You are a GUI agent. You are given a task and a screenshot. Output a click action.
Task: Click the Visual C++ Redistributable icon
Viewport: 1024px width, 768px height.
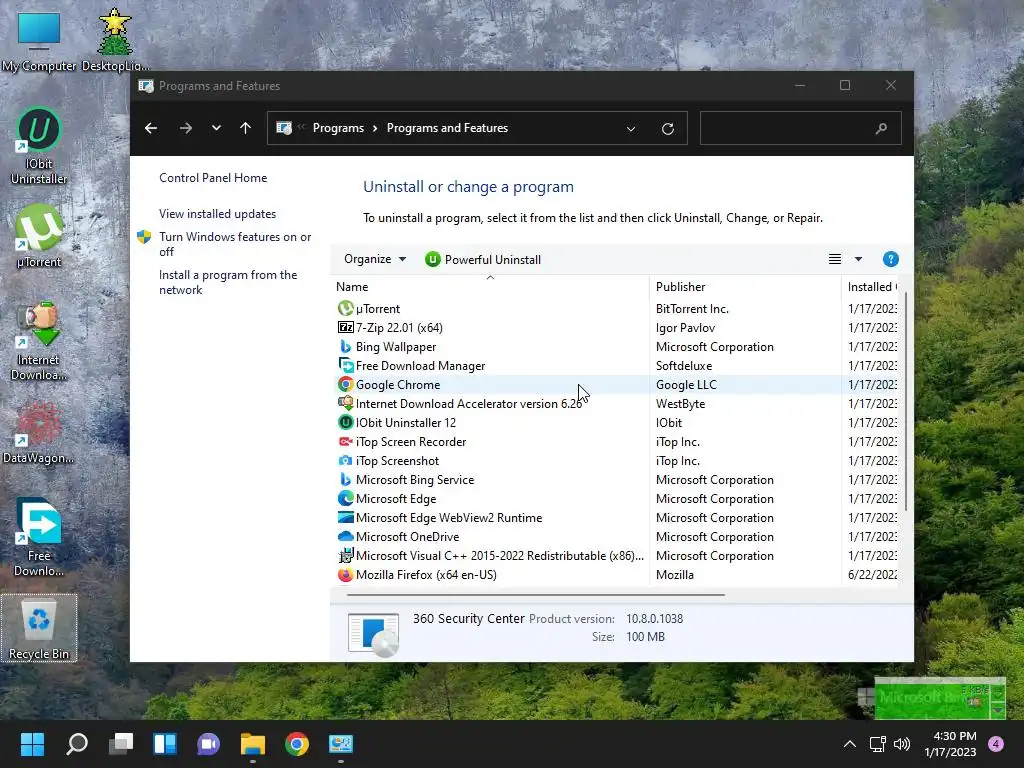(x=345, y=555)
